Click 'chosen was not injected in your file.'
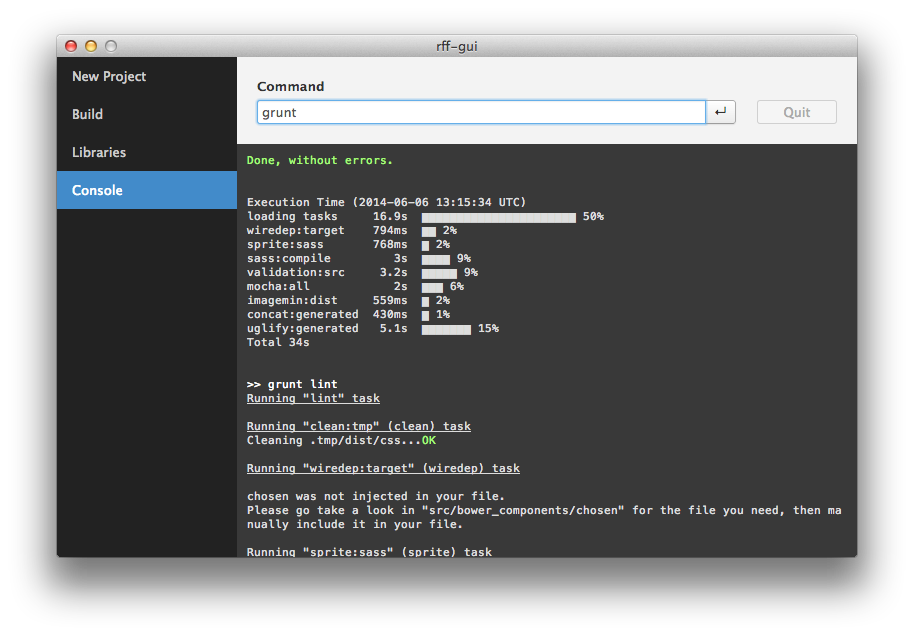 375,496
